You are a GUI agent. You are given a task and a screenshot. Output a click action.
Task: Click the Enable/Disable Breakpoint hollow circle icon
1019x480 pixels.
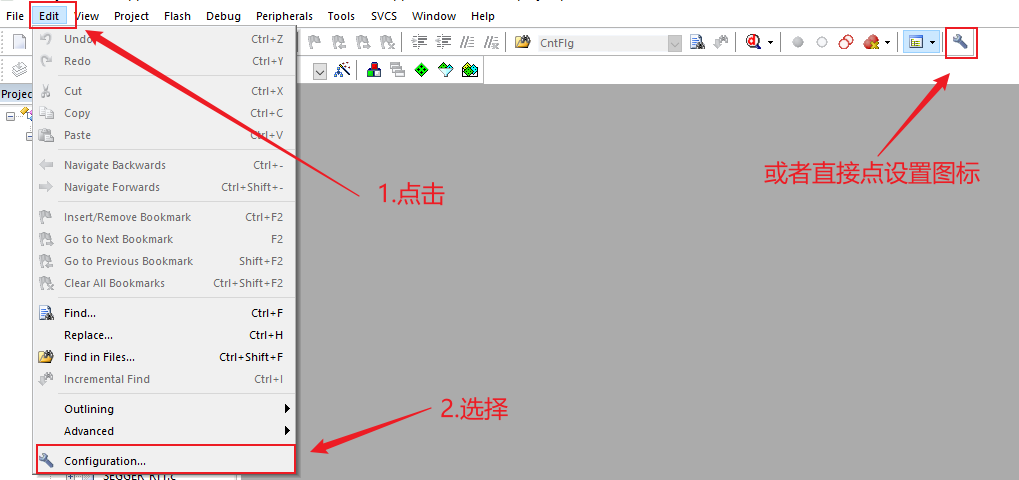(x=822, y=43)
